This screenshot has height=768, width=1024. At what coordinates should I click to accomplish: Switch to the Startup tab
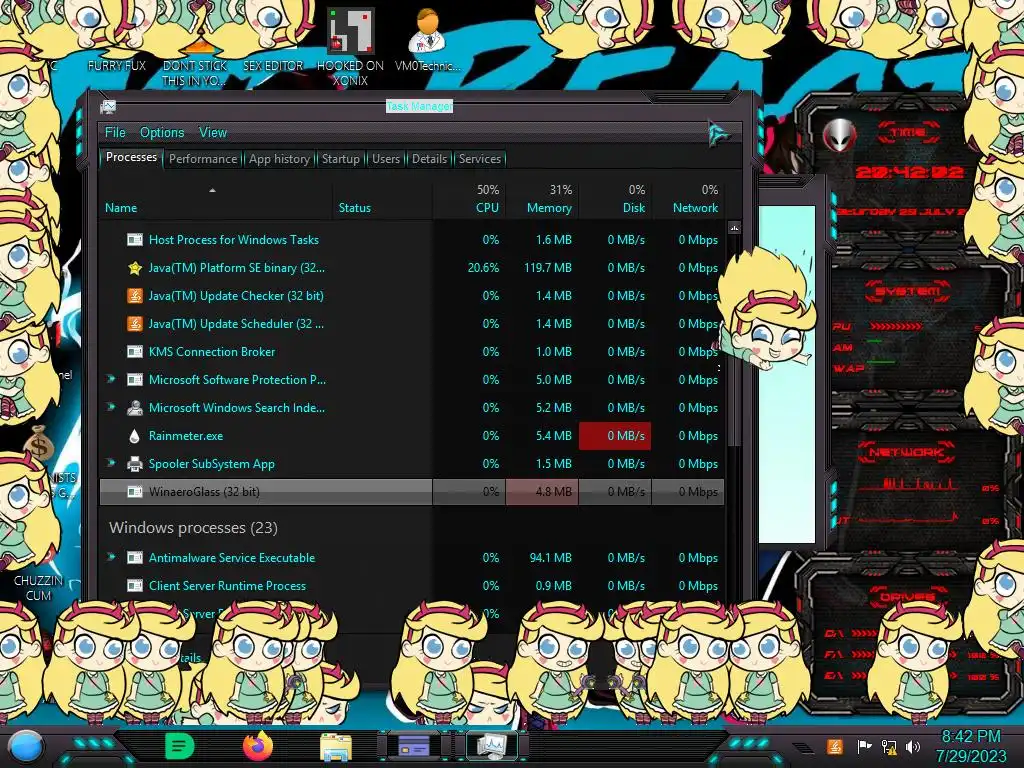pyautogui.click(x=340, y=159)
